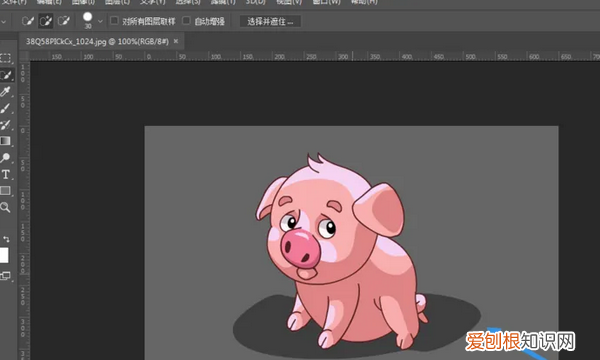Choose Subtract from Selection mode
Image resolution: width=600 pixels, height=360 pixels.
pos(64,21)
